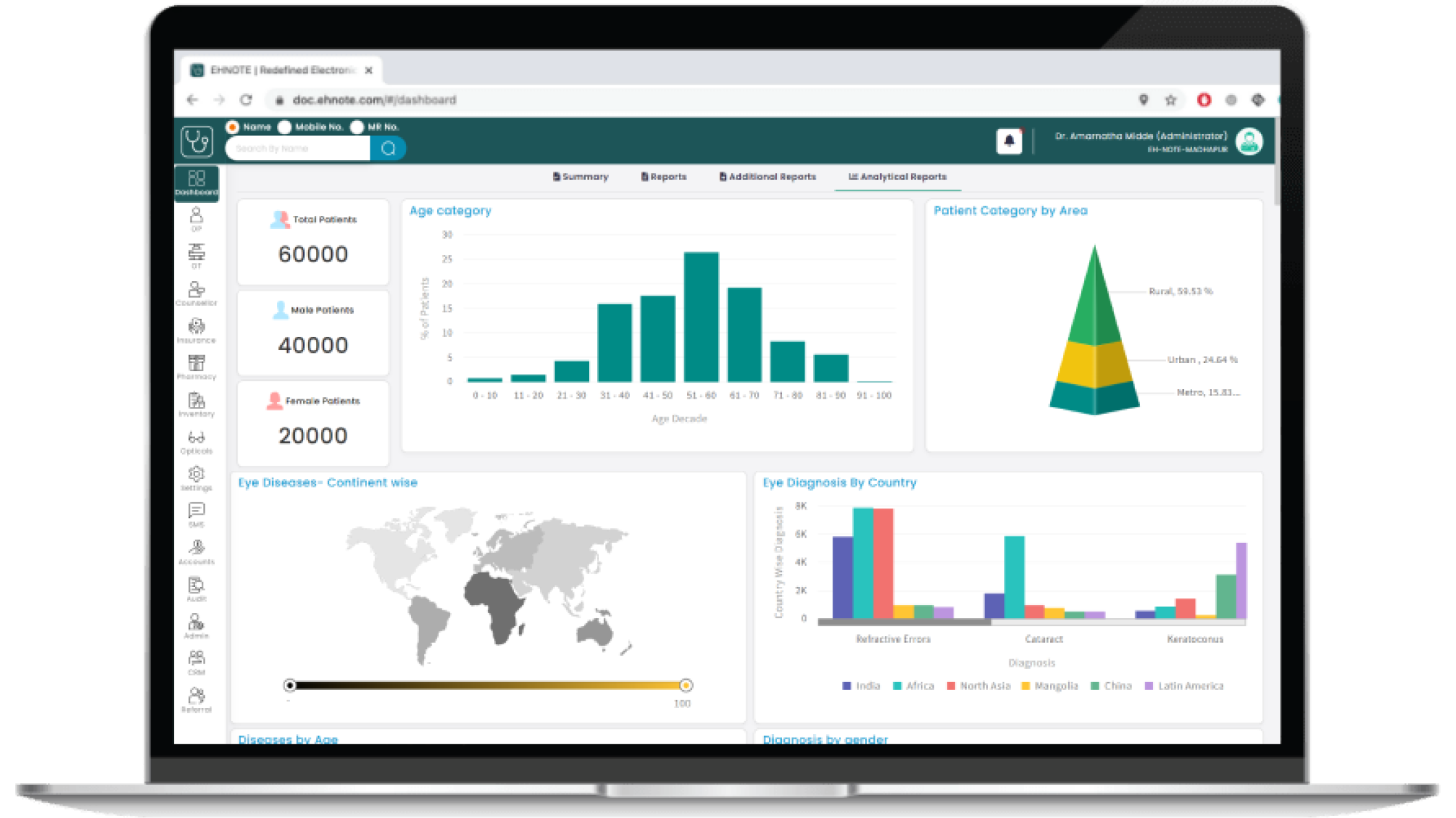Click the Search By Name input field
Viewport: 1456px width, 818px height.
(298, 148)
